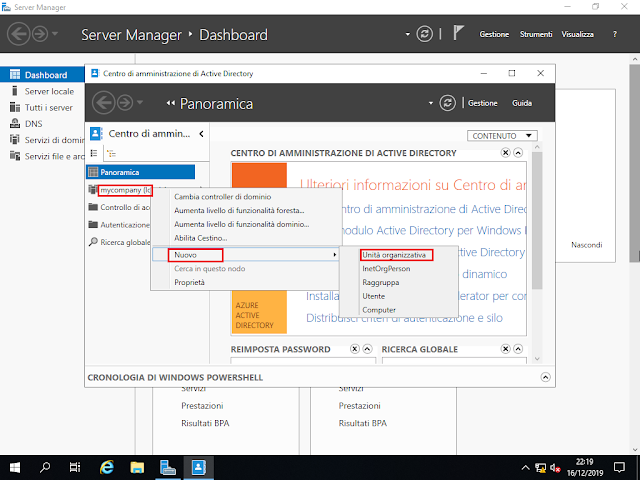The width and height of the screenshot is (640, 480).
Task: Collapse the Reimposta password tile
Action: click(x=367, y=349)
